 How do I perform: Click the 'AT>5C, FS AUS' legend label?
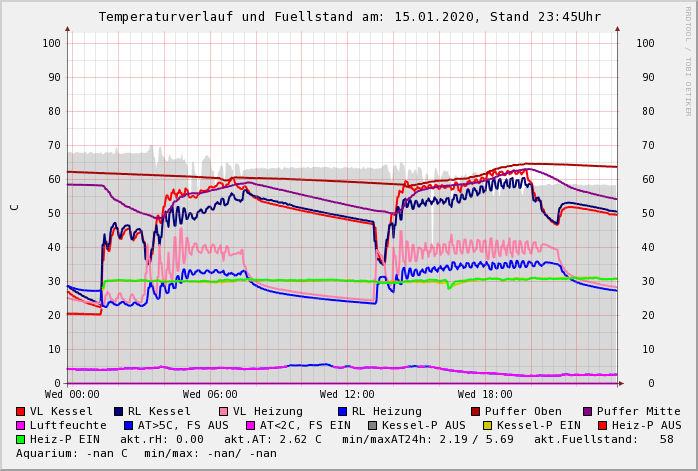tap(183, 425)
